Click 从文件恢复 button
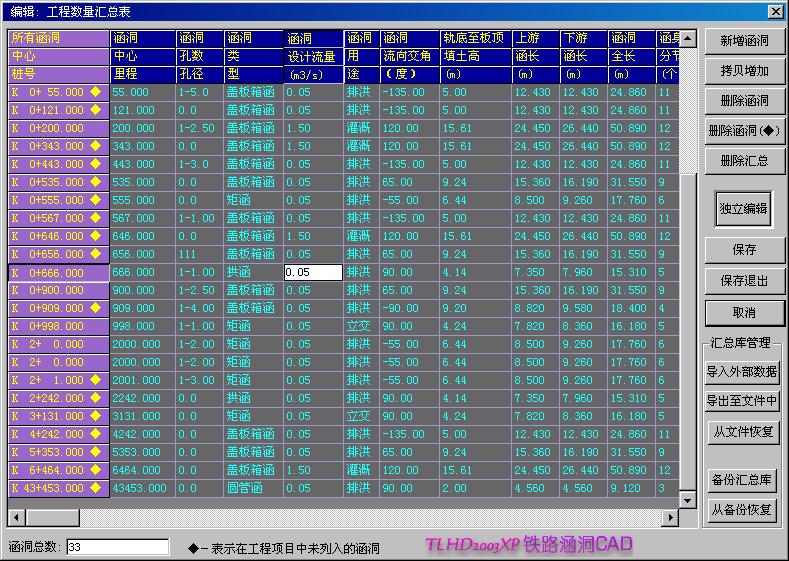The height and width of the screenshot is (561, 789). [x=742, y=432]
